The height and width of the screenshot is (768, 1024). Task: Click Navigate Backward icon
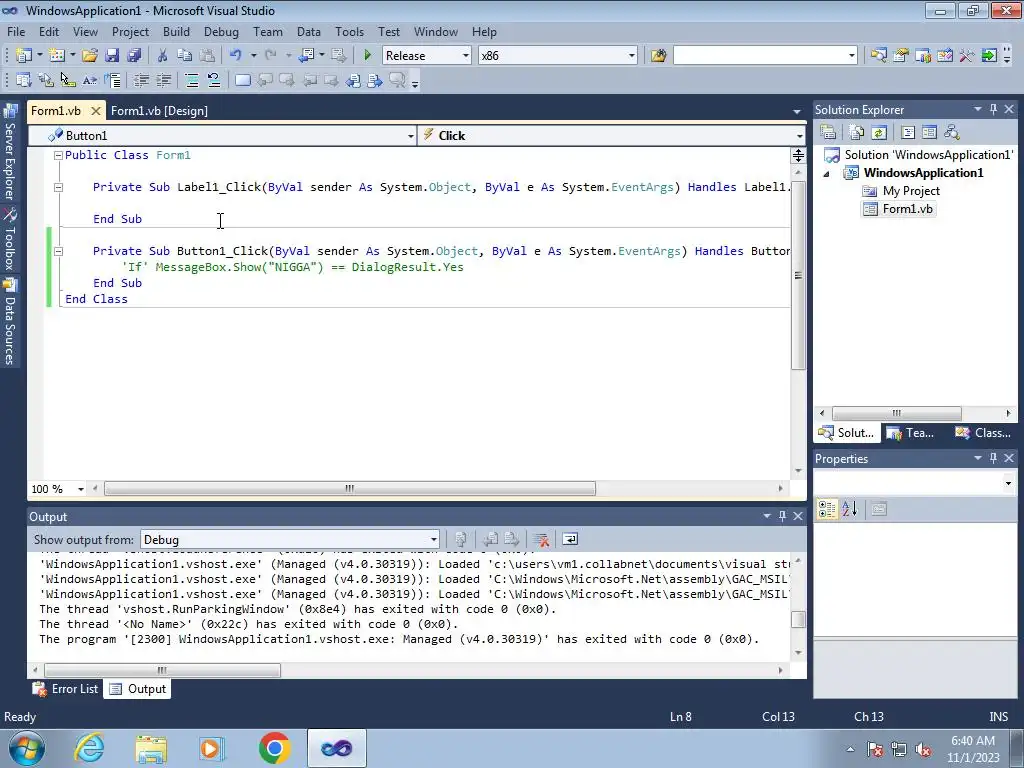point(306,56)
